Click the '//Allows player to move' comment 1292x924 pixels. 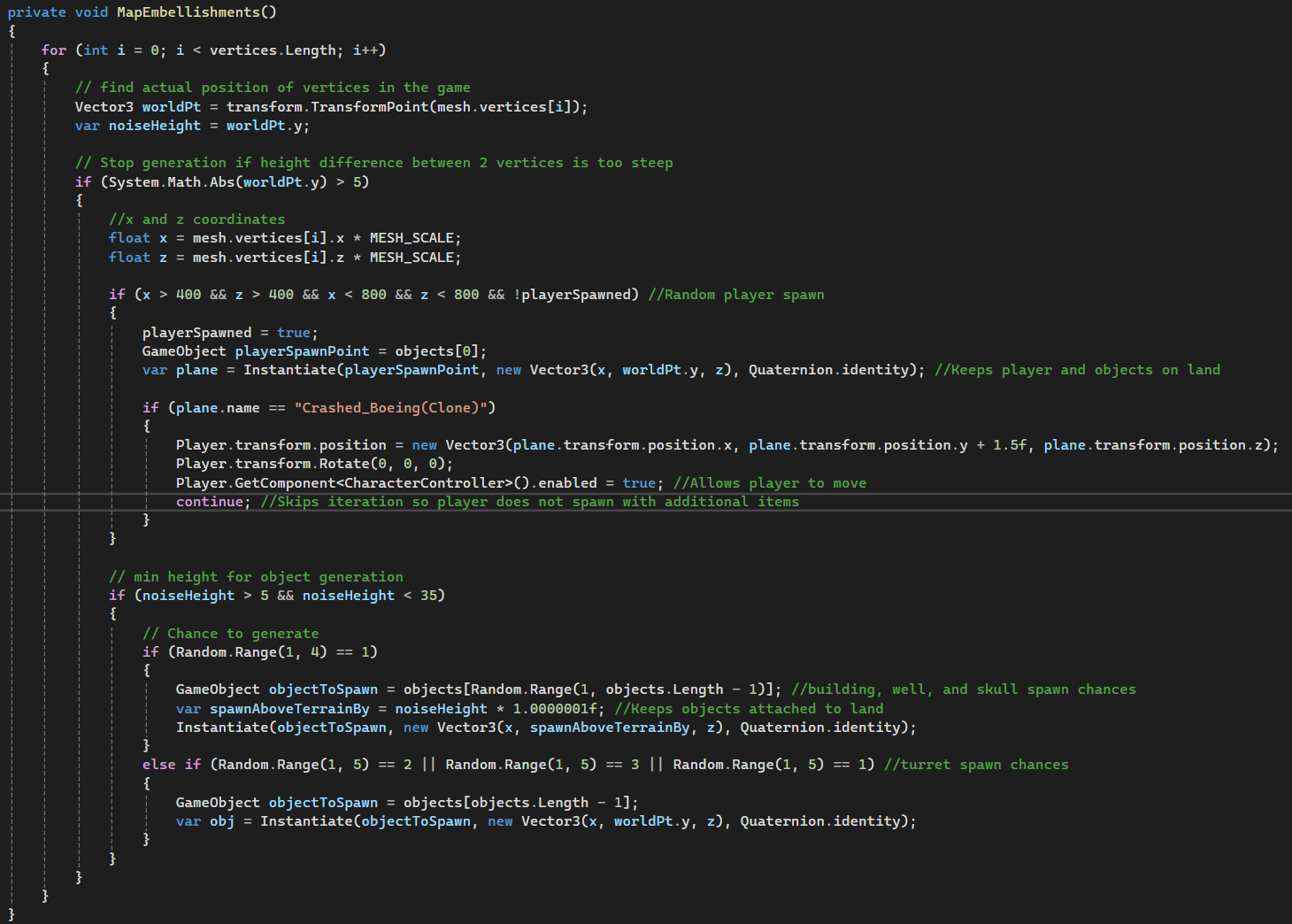point(770,483)
